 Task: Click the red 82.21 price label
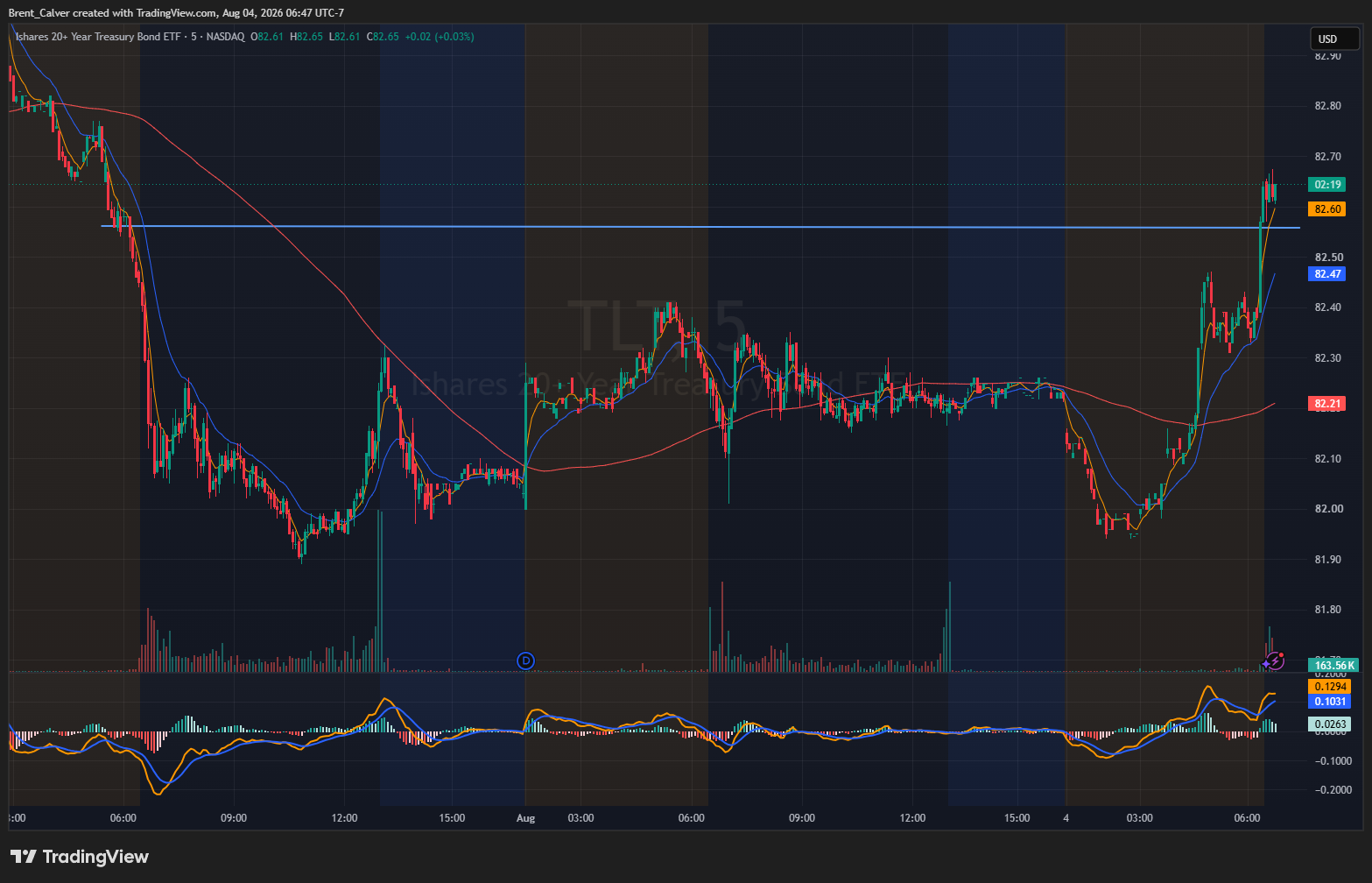click(1326, 404)
